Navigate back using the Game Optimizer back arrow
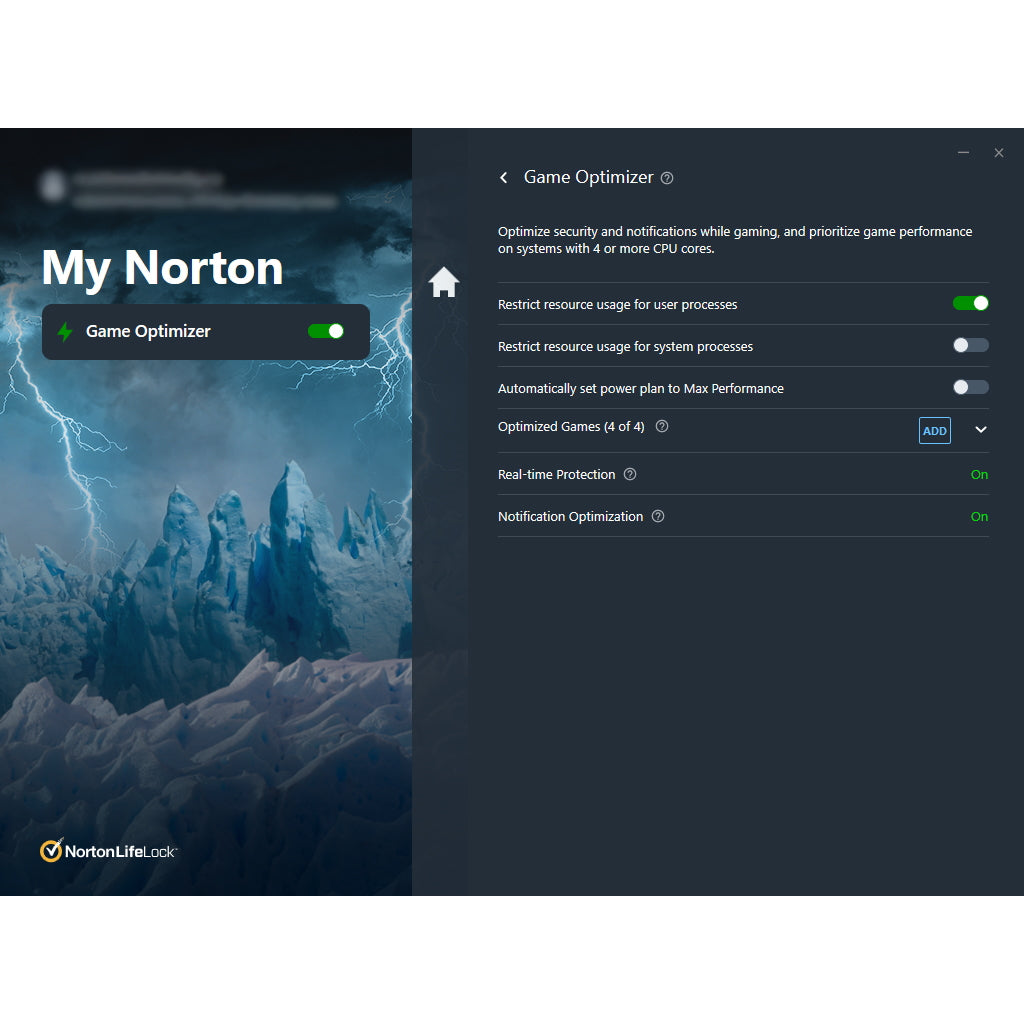 pyautogui.click(x=505, y=177)
